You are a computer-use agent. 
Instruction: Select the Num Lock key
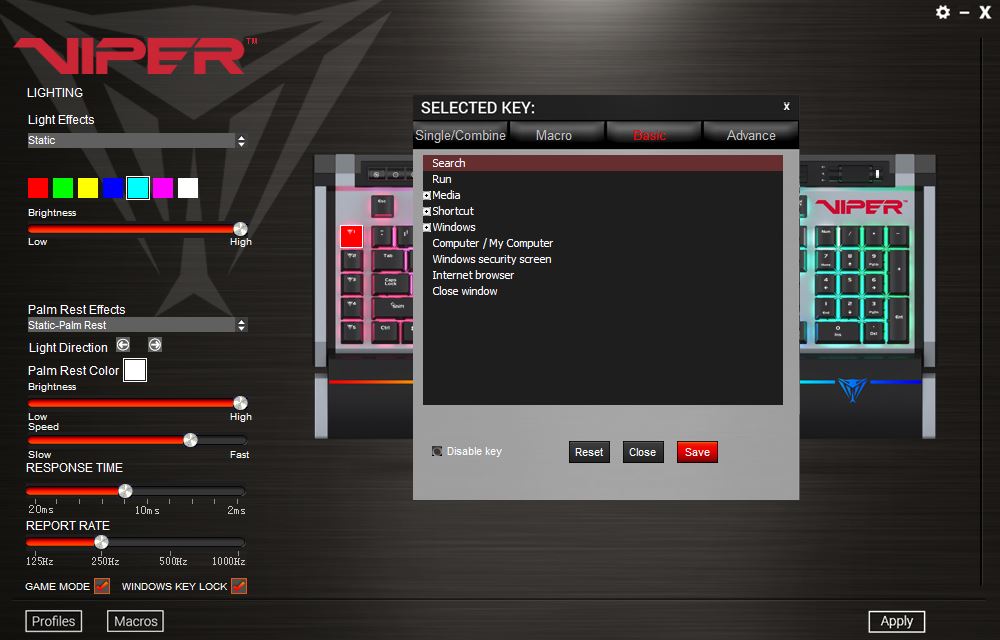(x=826, y=236)
